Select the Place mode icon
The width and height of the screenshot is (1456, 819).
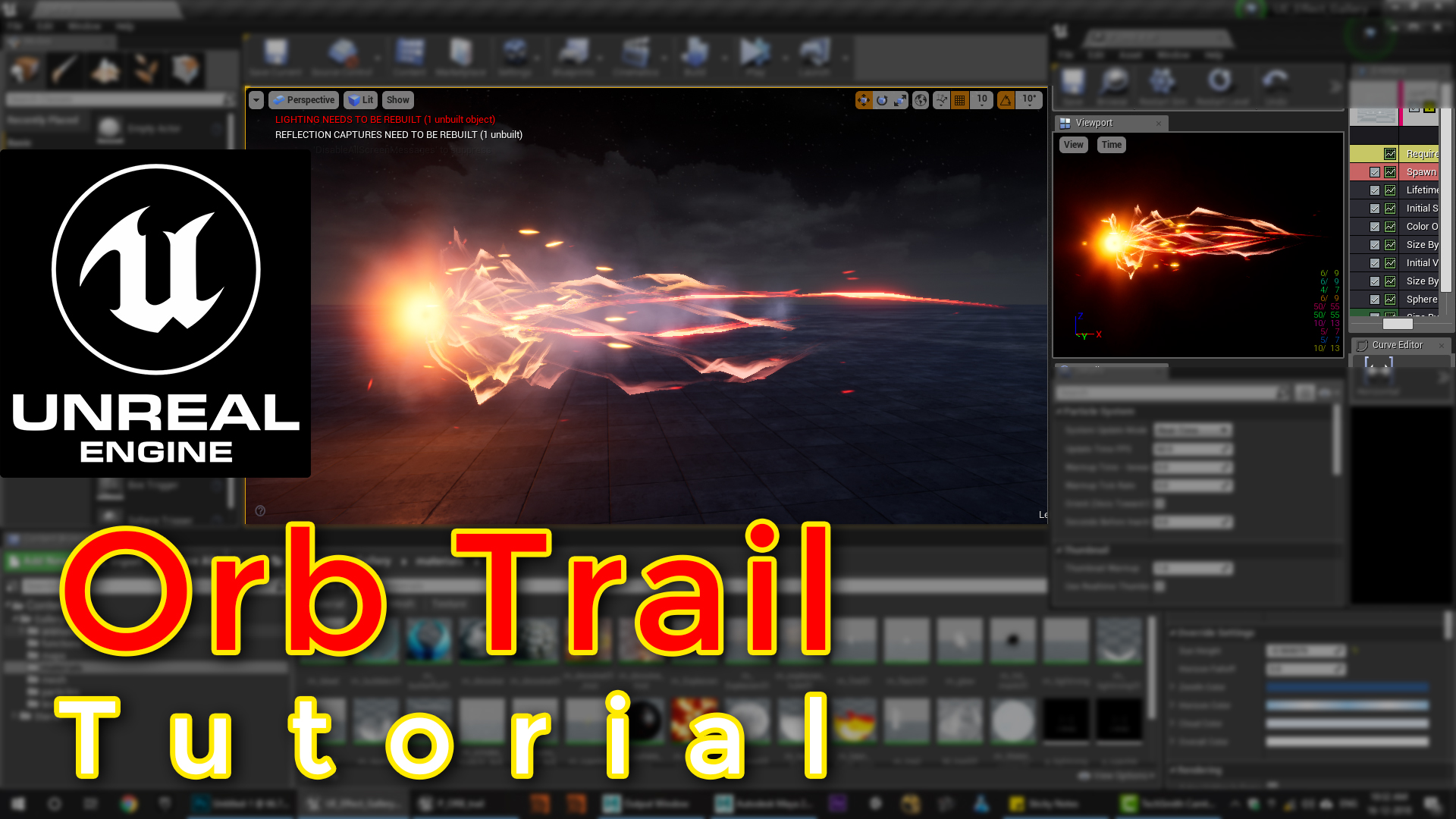coord(25,71)
